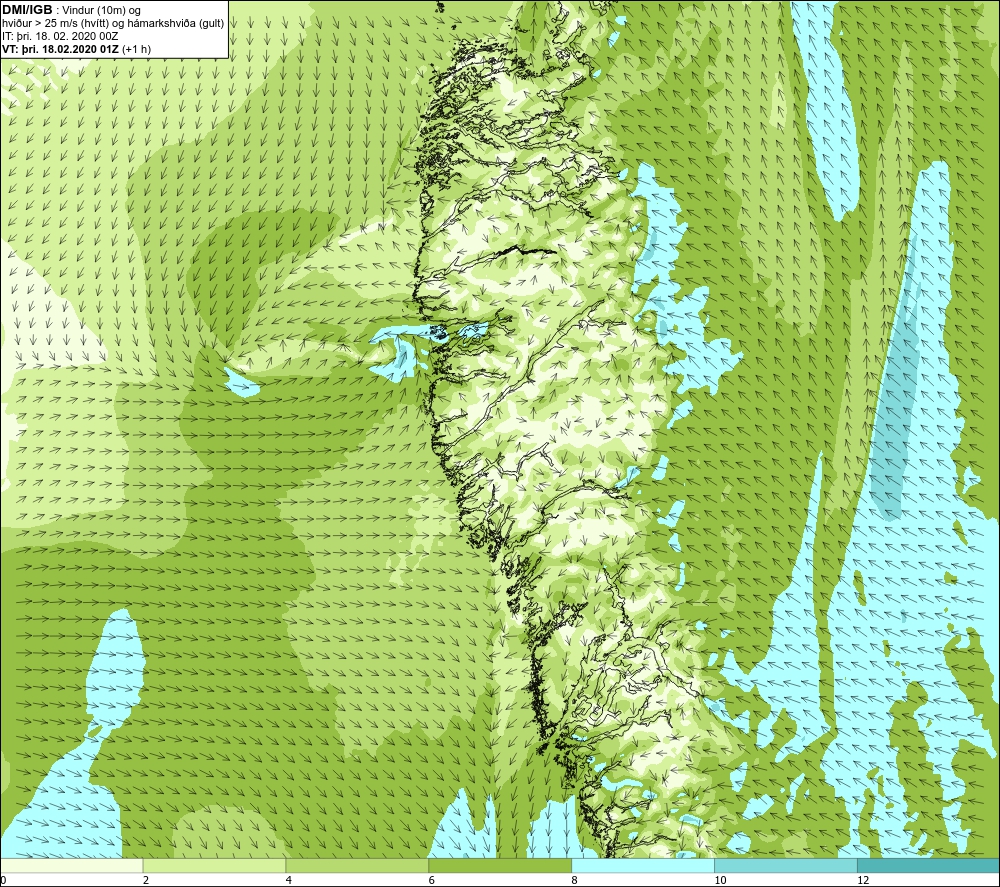Click the 10–12 m/s teal scale segment

pos(786,865)
